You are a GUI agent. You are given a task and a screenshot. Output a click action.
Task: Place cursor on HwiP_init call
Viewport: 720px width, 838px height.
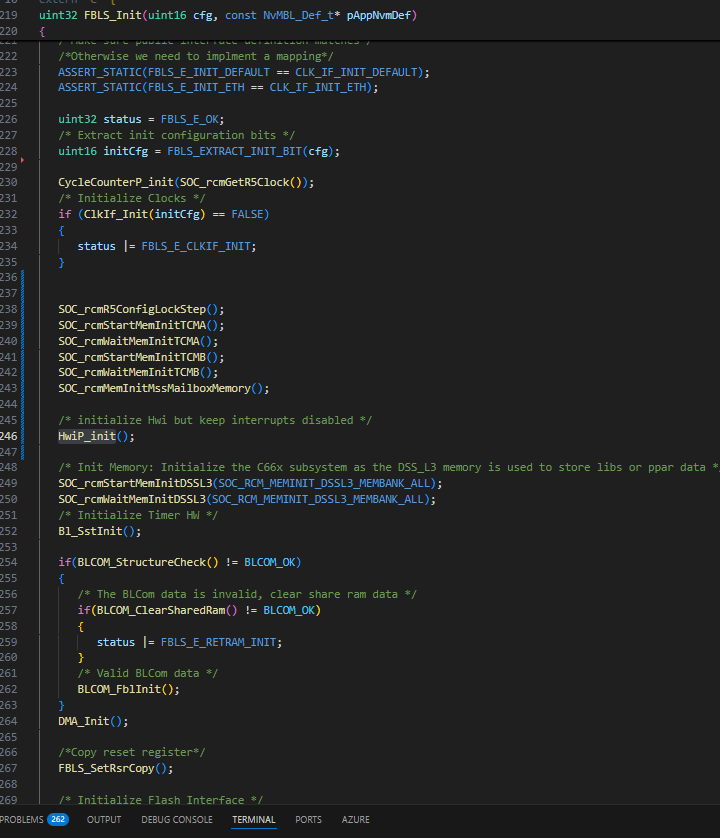click(87, 436)
